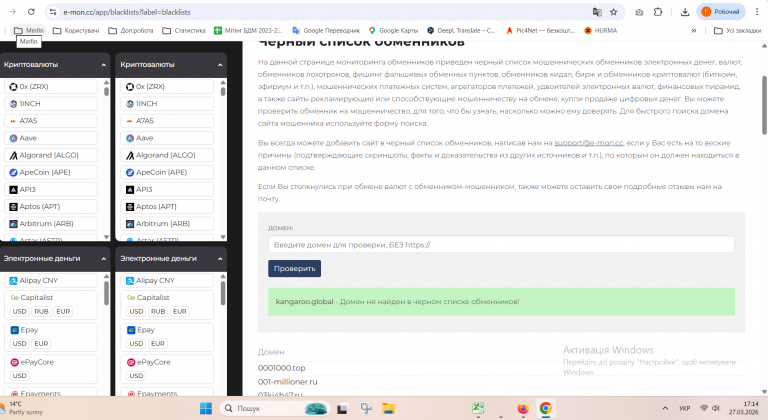Bookmark this page with the star icon
Screen dimensions: 768x420
(x=613, y=12)
